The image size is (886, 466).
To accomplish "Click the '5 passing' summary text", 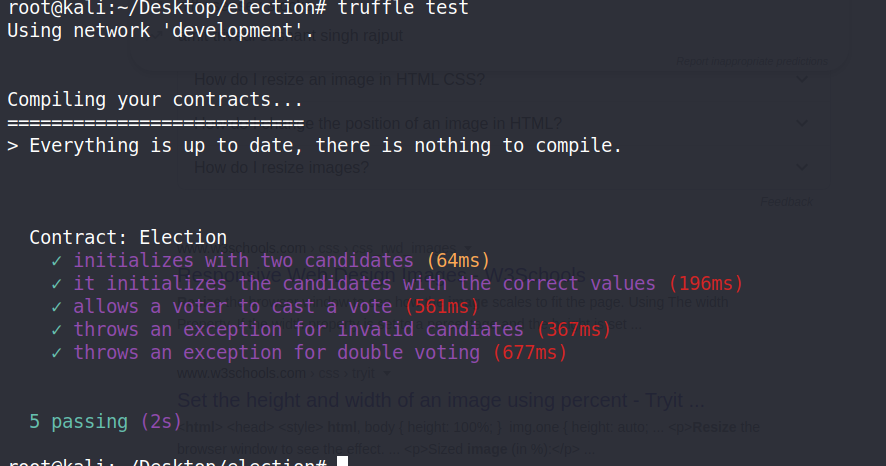I will coord(78,422).
